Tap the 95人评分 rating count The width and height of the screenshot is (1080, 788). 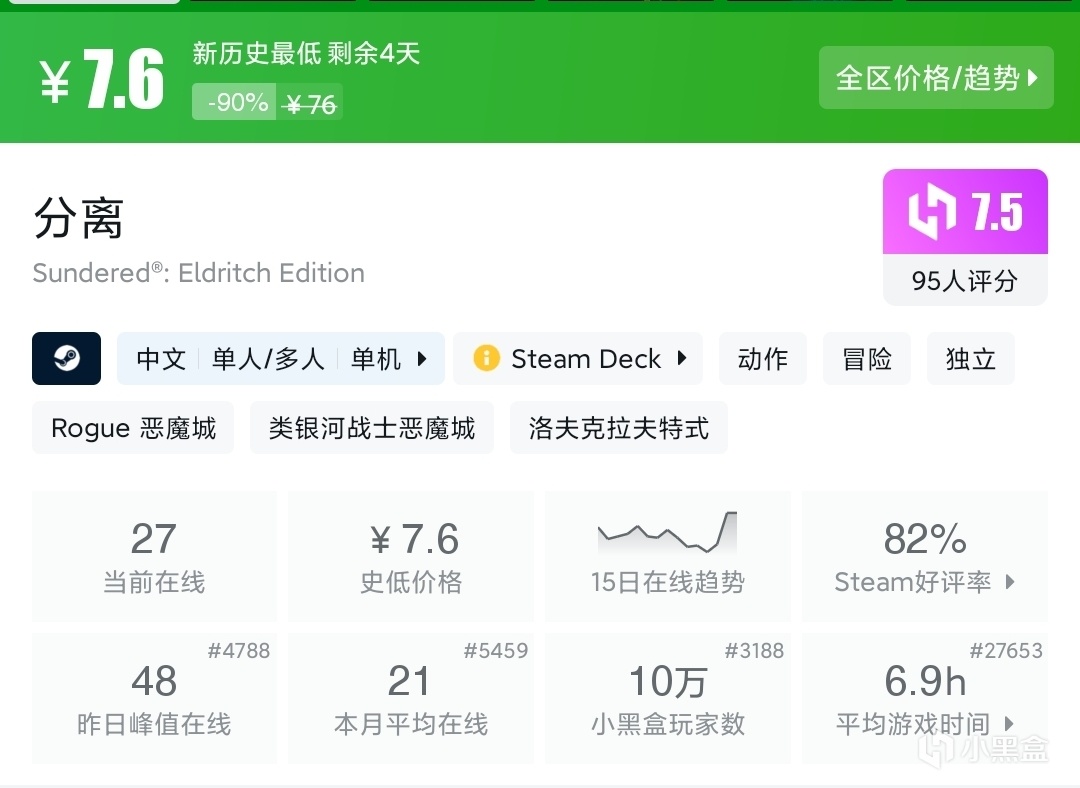click(x=964, y=281)
